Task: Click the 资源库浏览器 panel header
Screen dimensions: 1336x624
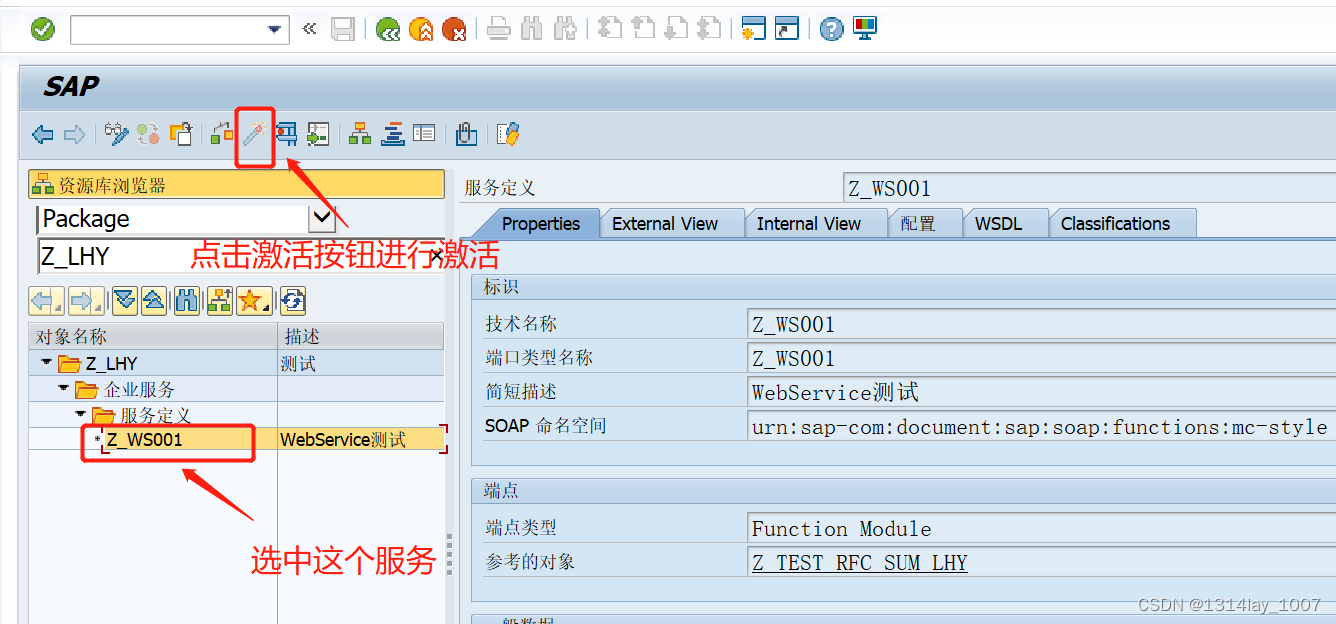Action: pyautogui.click(x=237, y=185)
